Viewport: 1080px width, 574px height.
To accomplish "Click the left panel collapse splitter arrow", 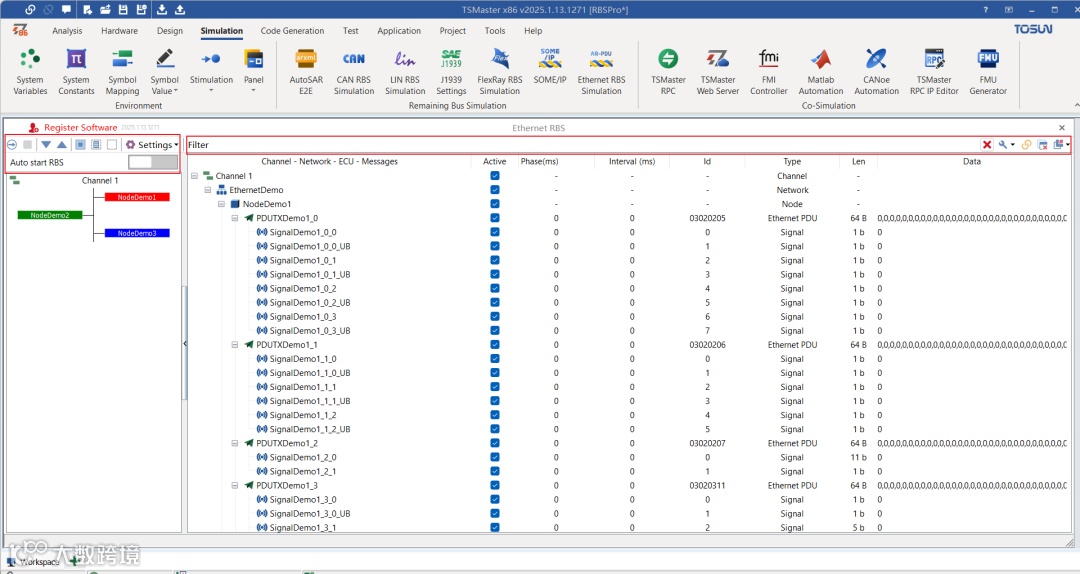I will point(185,343).
